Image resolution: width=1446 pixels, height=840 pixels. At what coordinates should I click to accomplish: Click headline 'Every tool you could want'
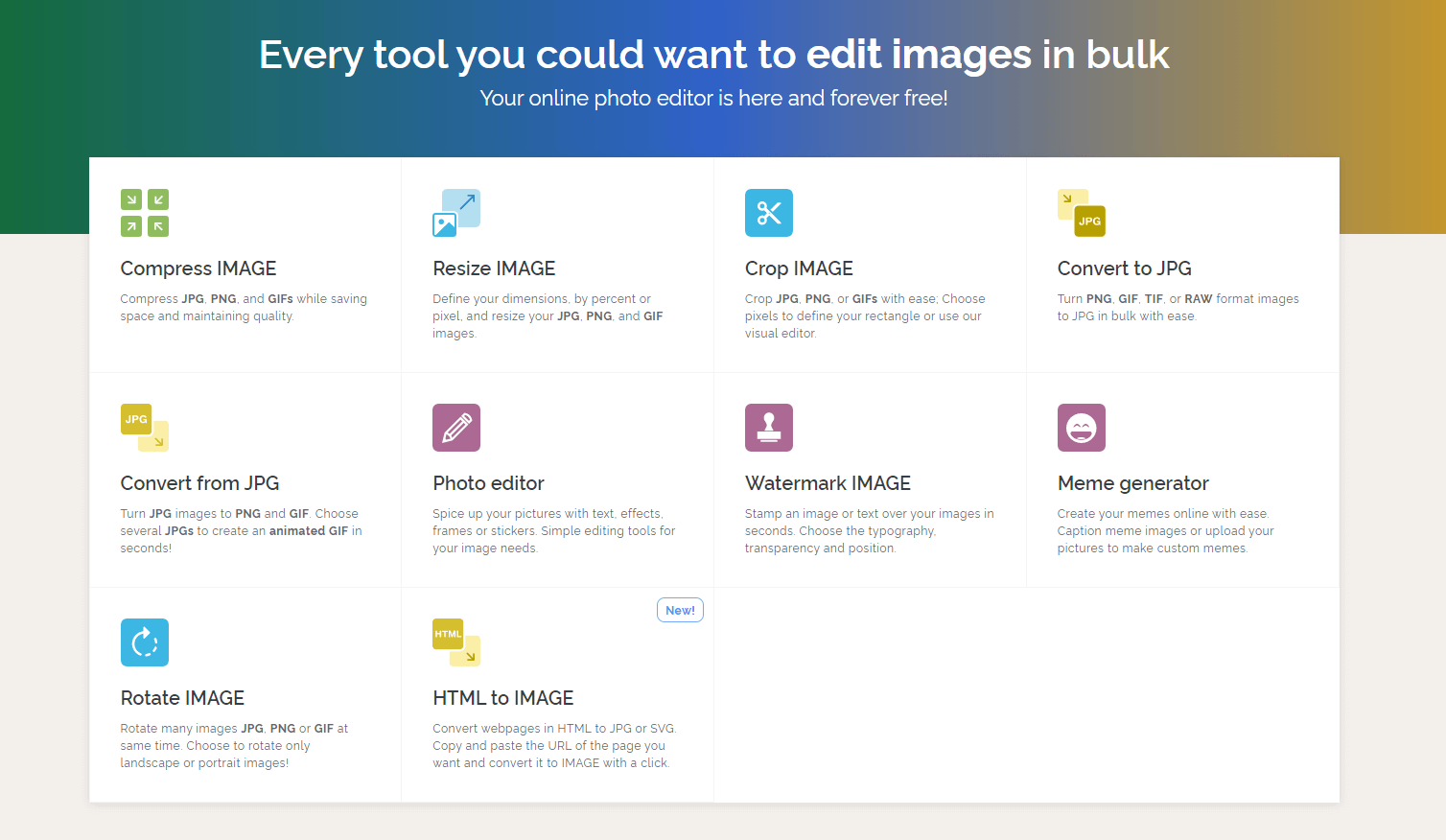point(505,55)
